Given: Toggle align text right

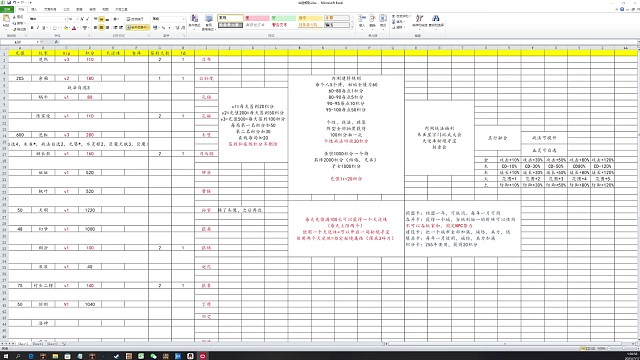Looking at the screenshot, I should 107,28.
